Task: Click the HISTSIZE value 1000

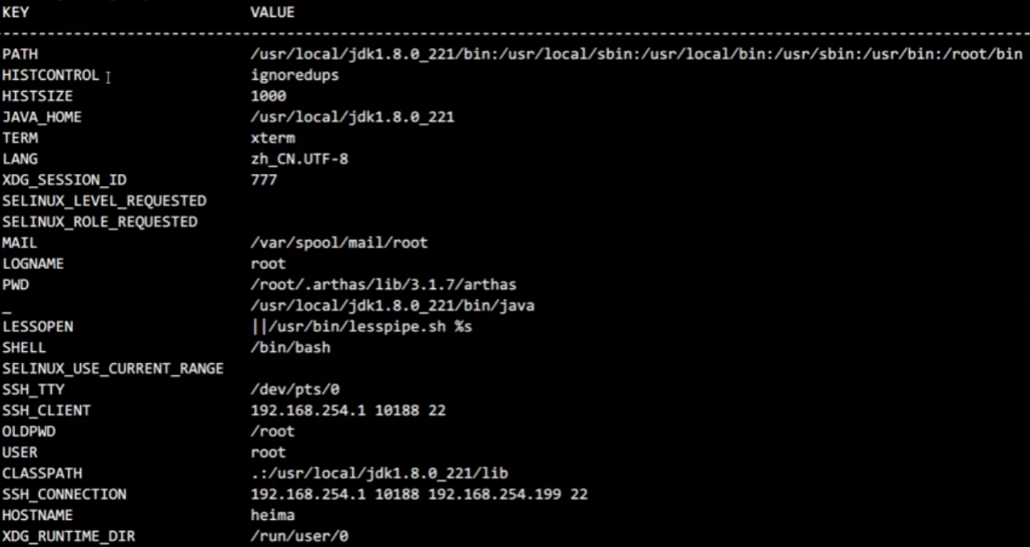Action: (x=268, y=97)
